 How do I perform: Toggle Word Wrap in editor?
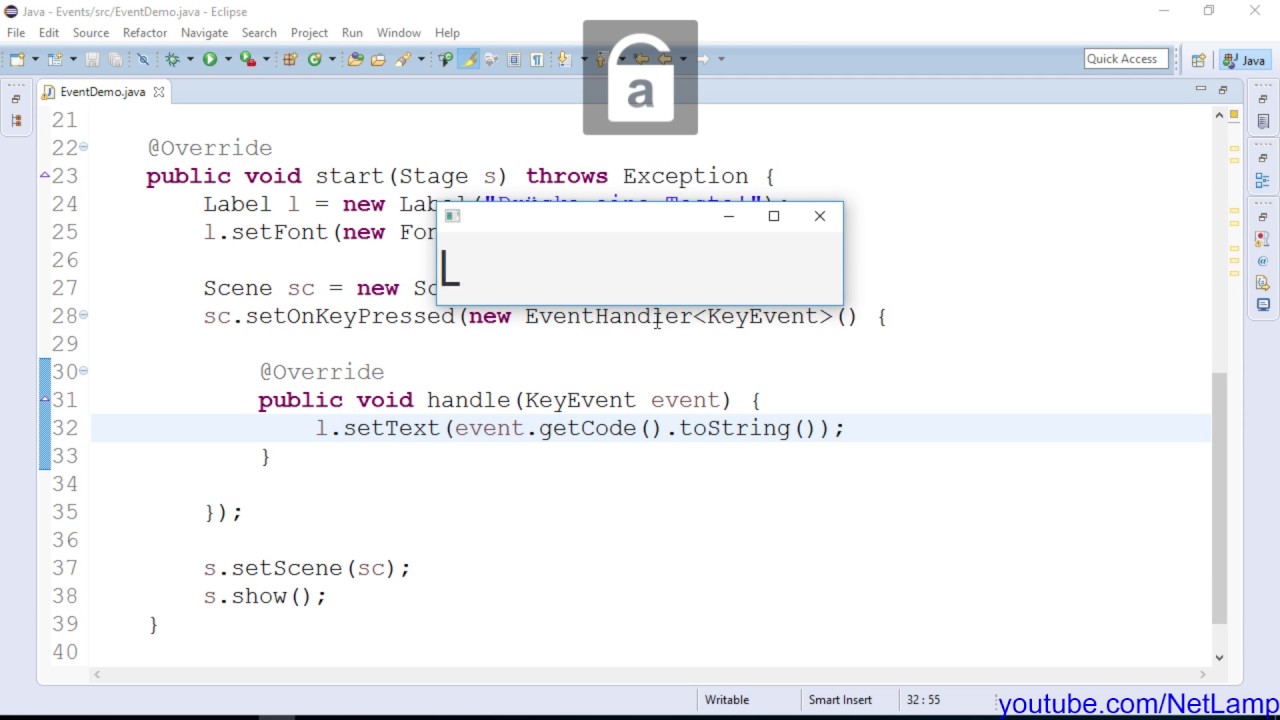tap(491, 60)
